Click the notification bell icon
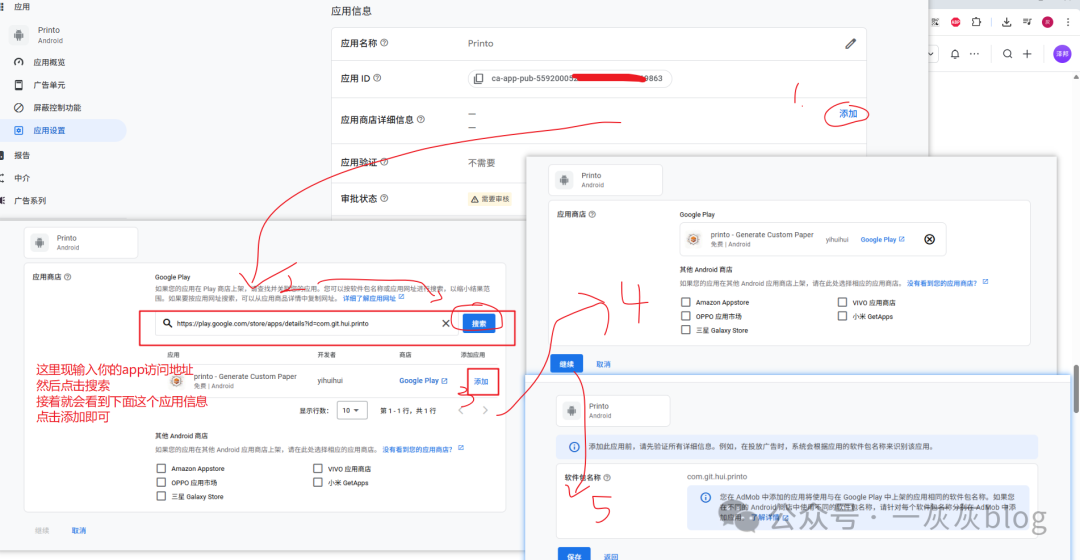Image resolution: width=1080 pixels, height=560 pixels. [x=955, y=54]
